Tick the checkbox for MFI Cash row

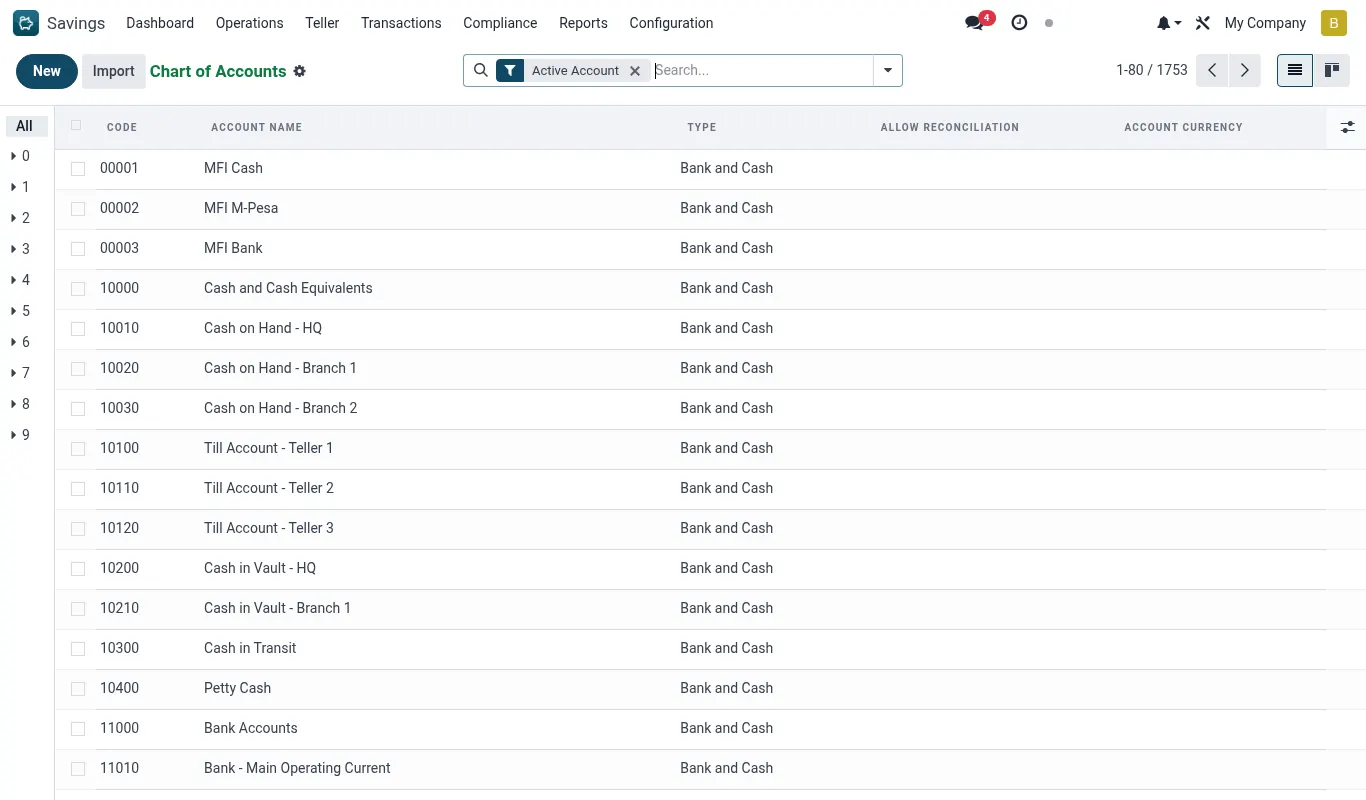tap(78, 169)
